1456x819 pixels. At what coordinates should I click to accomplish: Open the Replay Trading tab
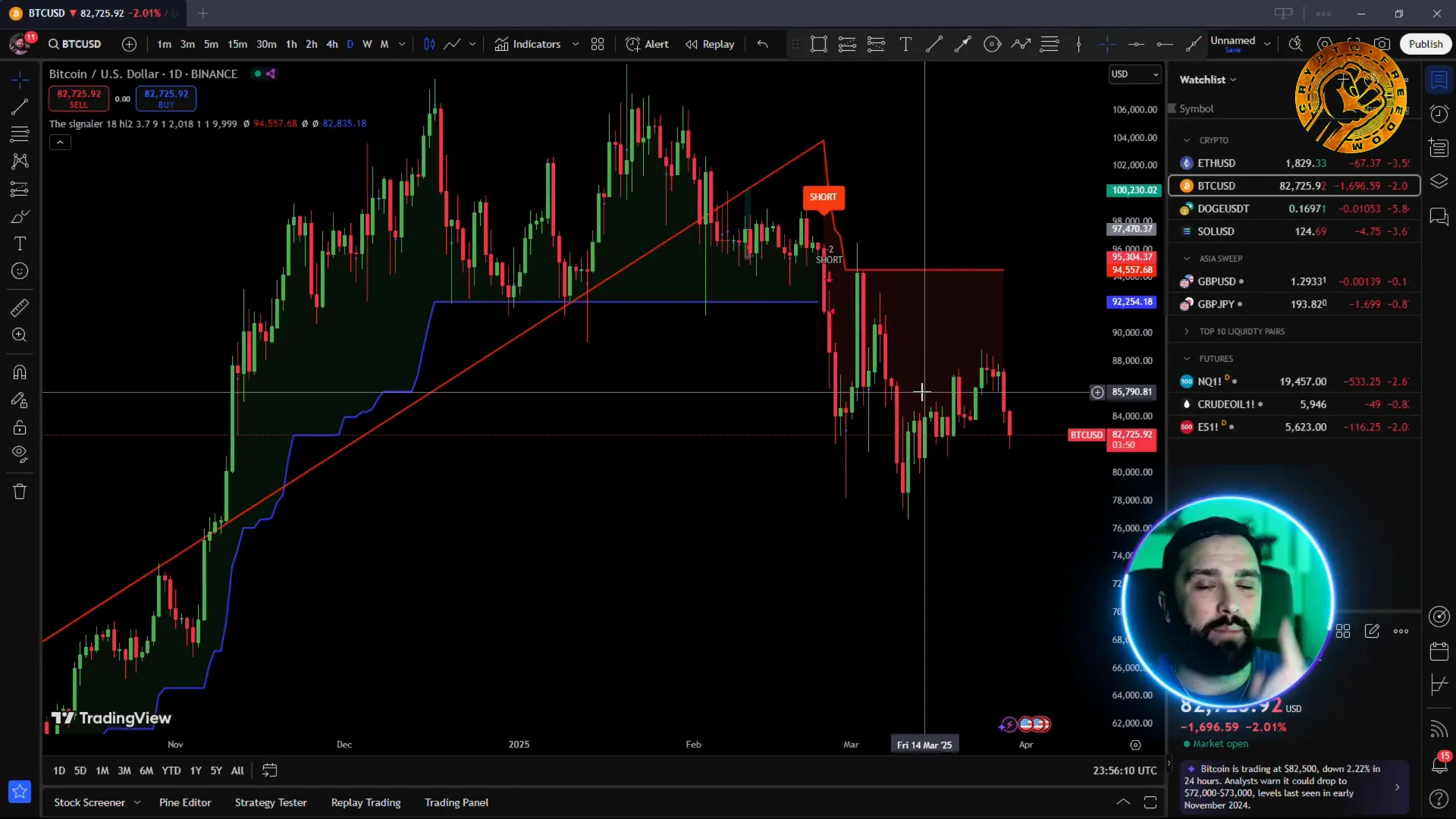[366, 802]
